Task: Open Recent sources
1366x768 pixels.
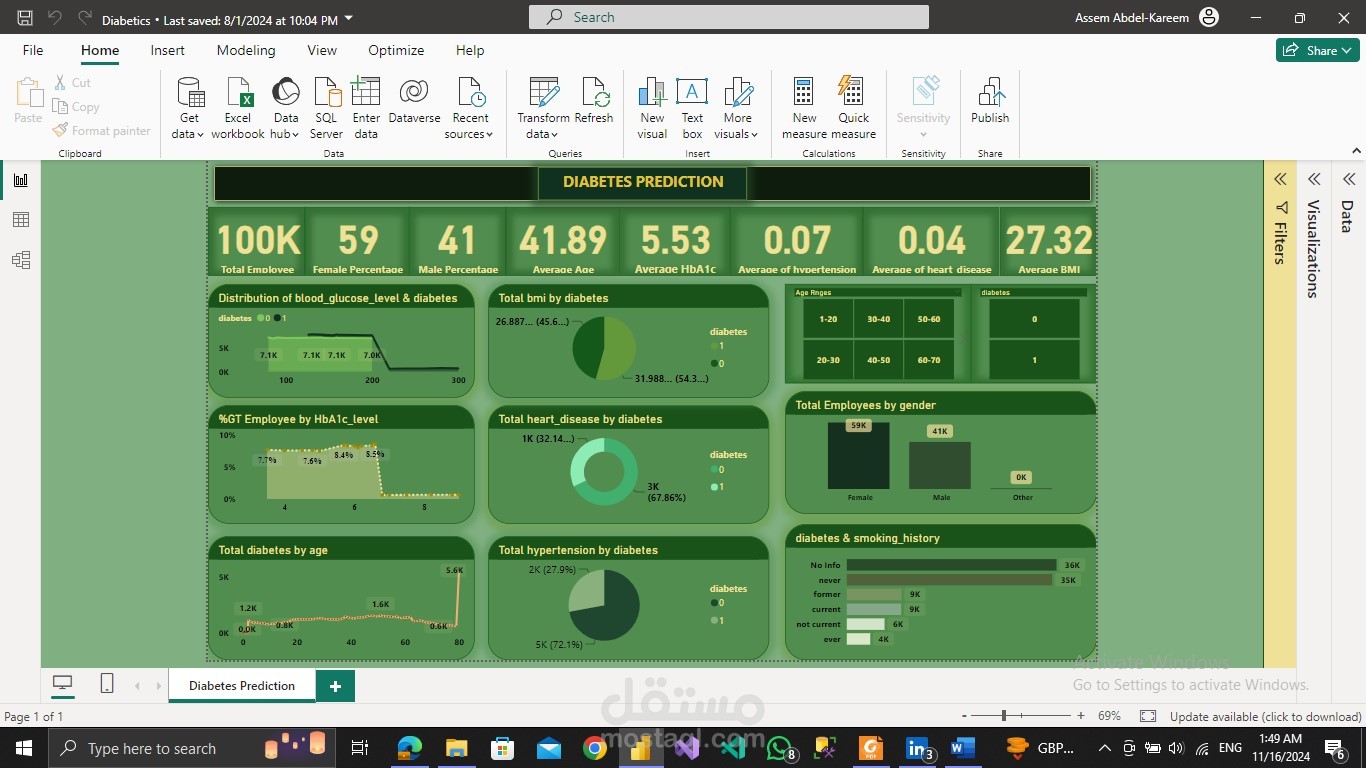Action: tap(470, 108)
